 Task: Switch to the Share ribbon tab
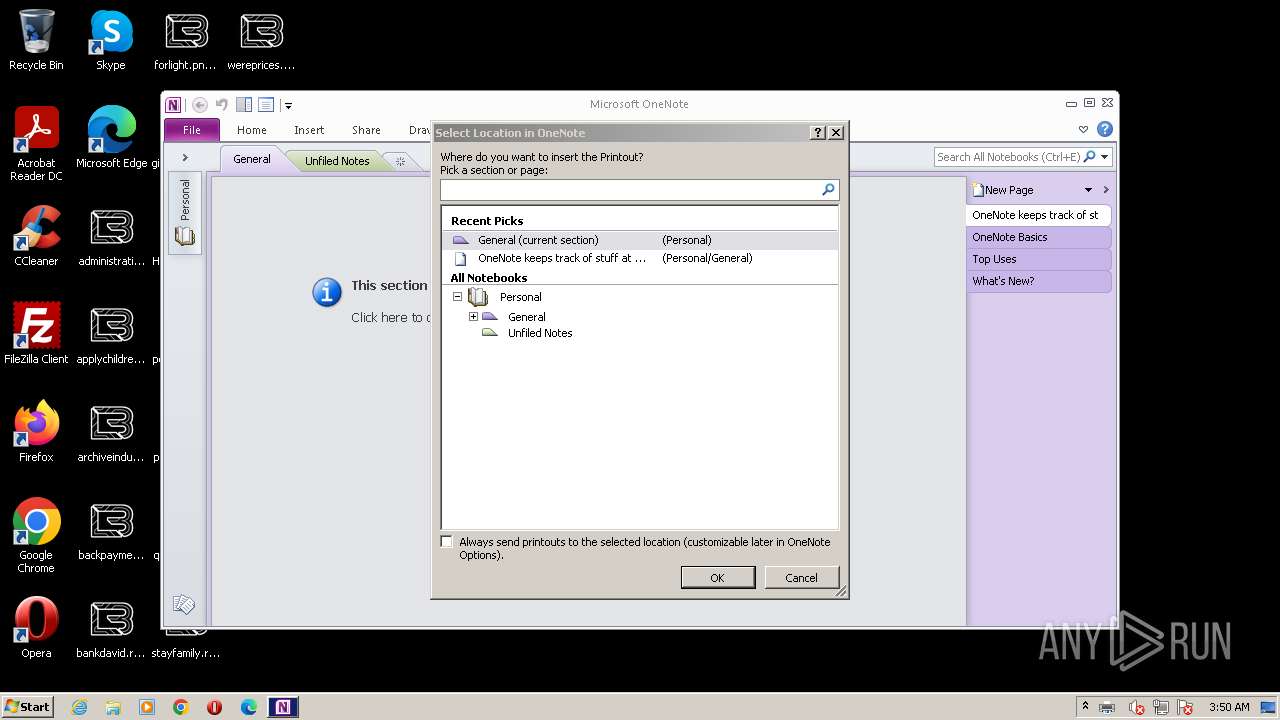click(366, 130)
